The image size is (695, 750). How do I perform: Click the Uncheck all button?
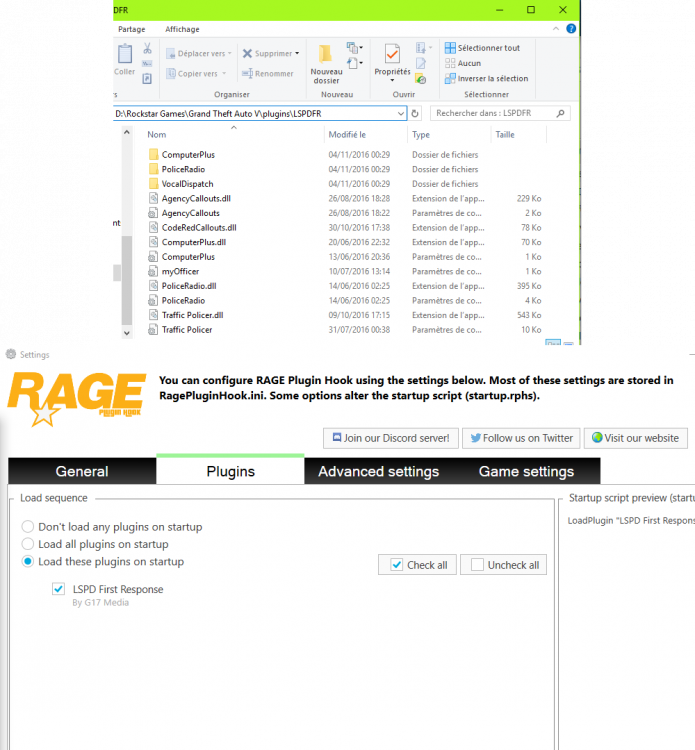click(x=503, y=565)
